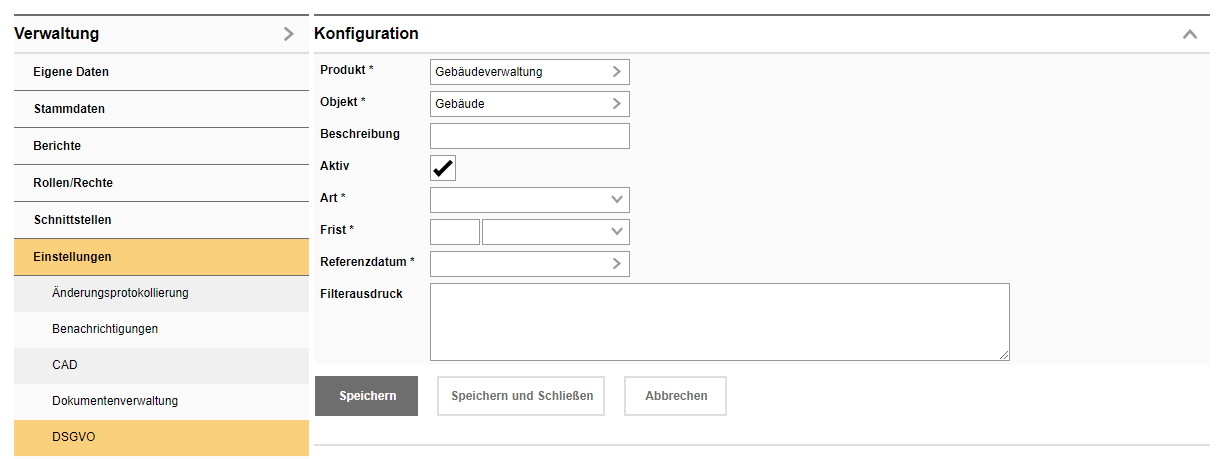The height and width of the screenshot is (459, 1221).
Task: Click the Beschreibung text field
Action: click(529, 136)
